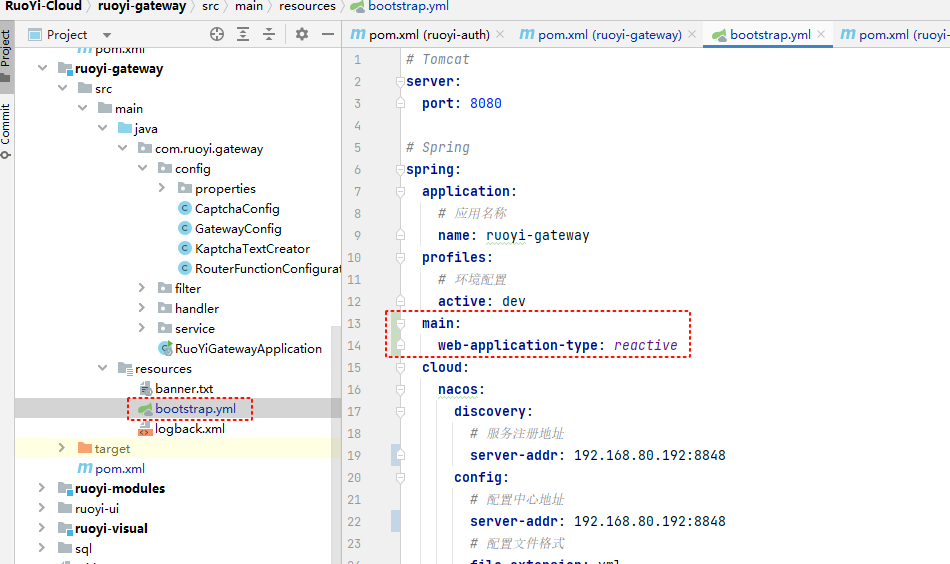Open Project panel settings gear
Viewport: 950px width, 564px height.
tap(302, 34)
